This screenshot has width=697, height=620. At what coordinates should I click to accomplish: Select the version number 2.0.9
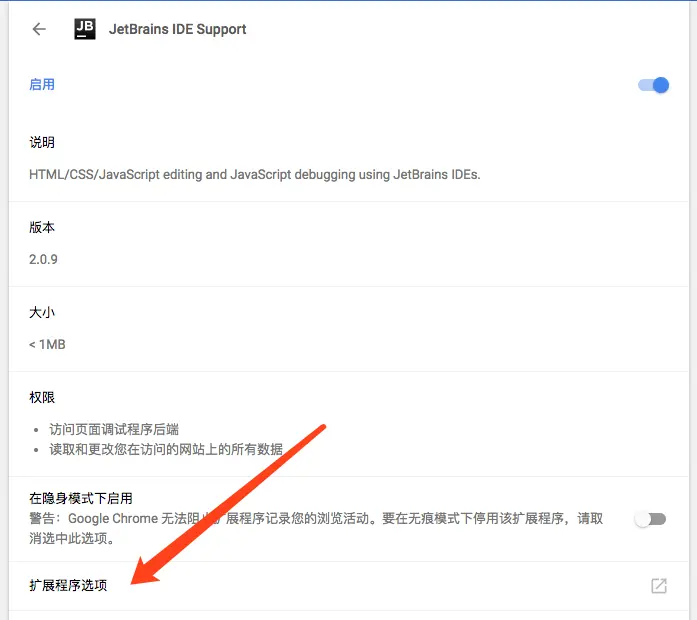43,259
